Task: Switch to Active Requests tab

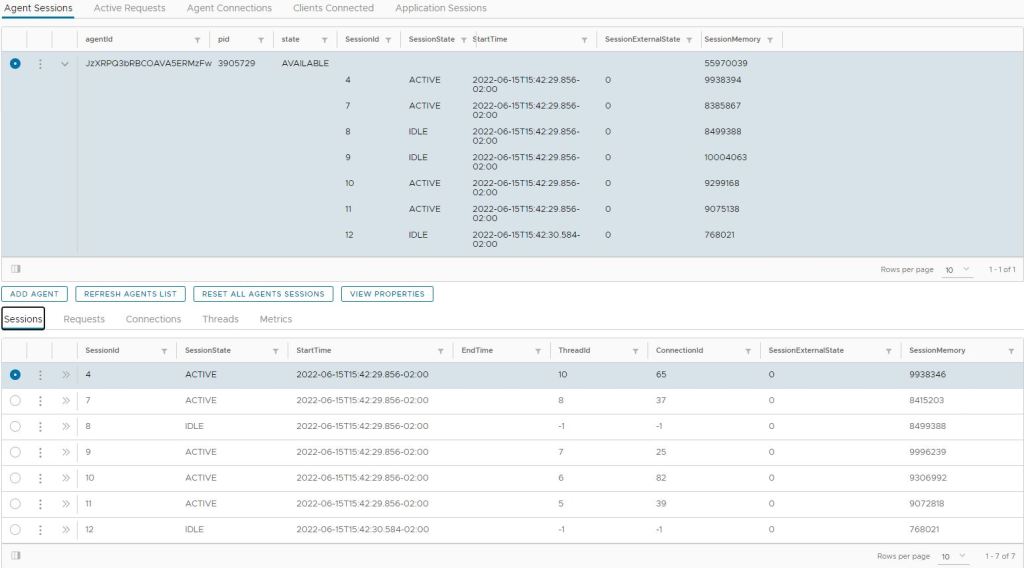Action: tap(129, 8)
